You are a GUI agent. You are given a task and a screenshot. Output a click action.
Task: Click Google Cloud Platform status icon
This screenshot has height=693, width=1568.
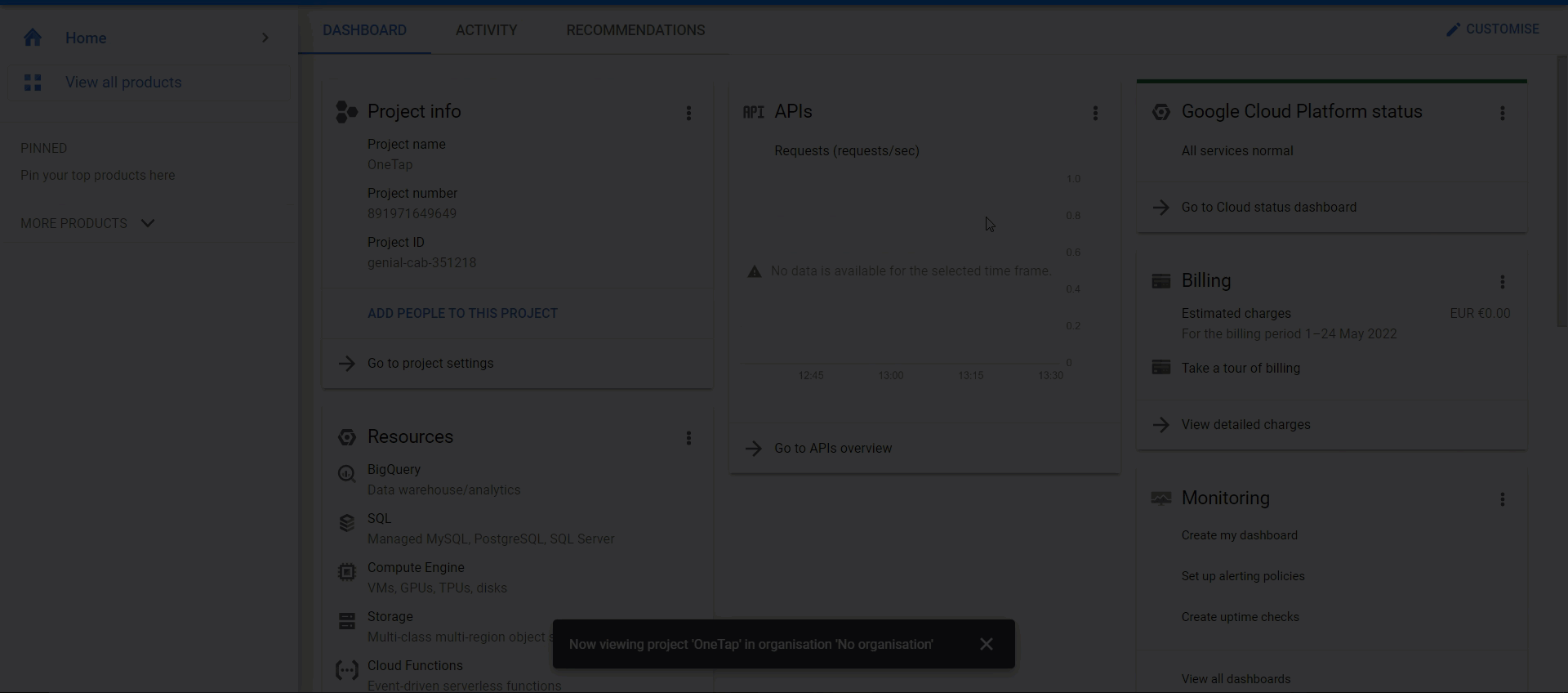point(1160,112)
